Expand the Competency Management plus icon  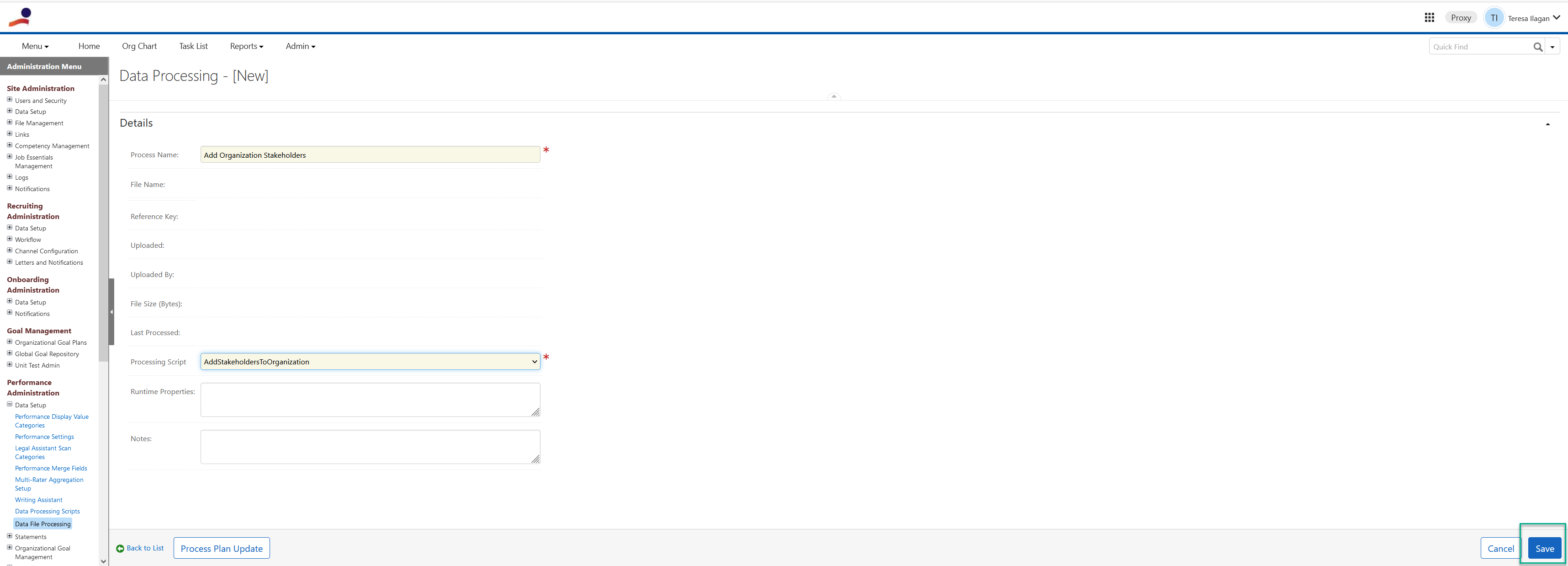[10, 145]
